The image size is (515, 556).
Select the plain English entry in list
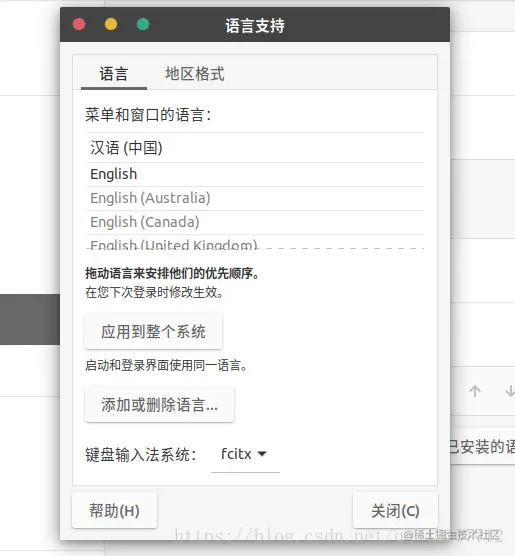(255, 174)
